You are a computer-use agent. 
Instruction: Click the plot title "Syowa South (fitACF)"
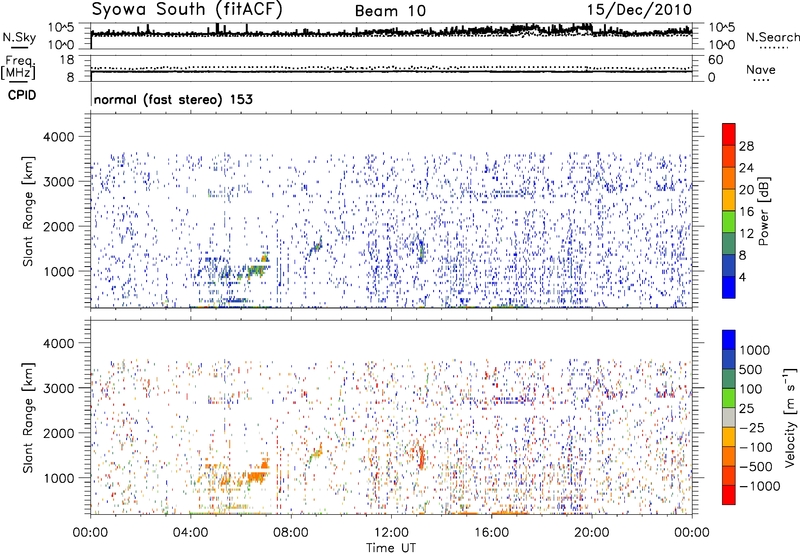coord(186,9)
